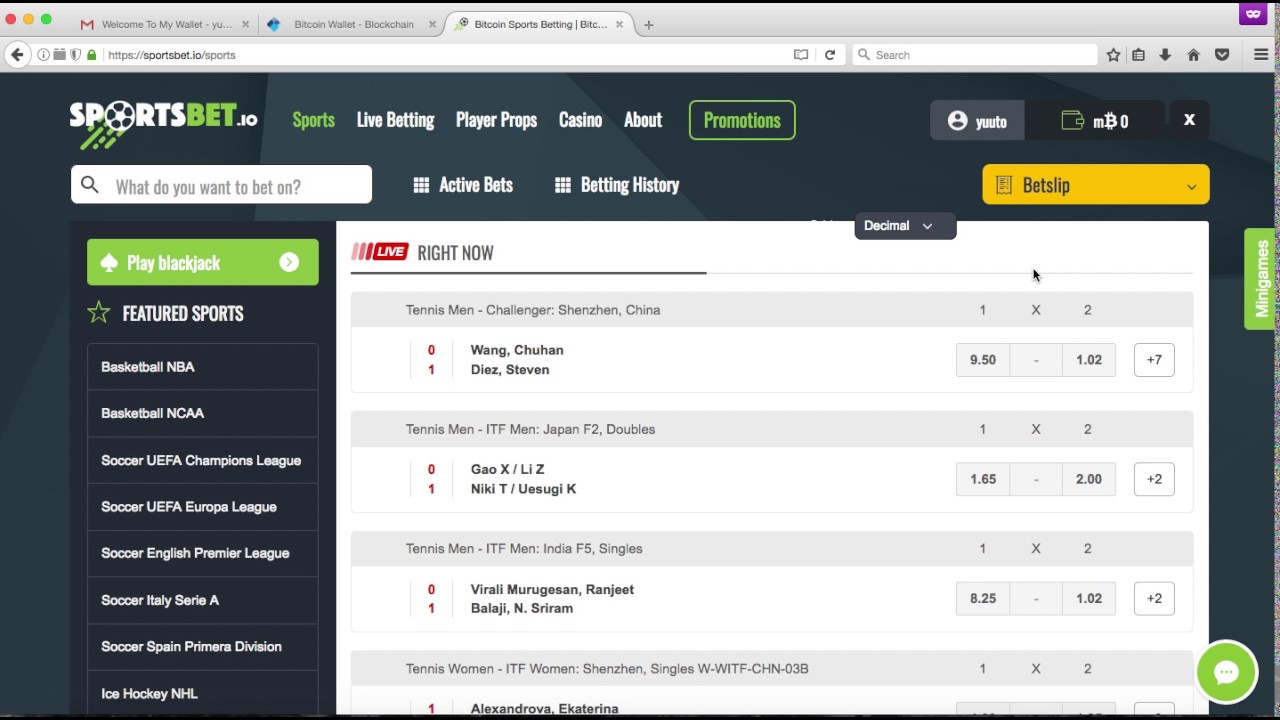Open the browser downloads arrow icon

pos(1165,55)
